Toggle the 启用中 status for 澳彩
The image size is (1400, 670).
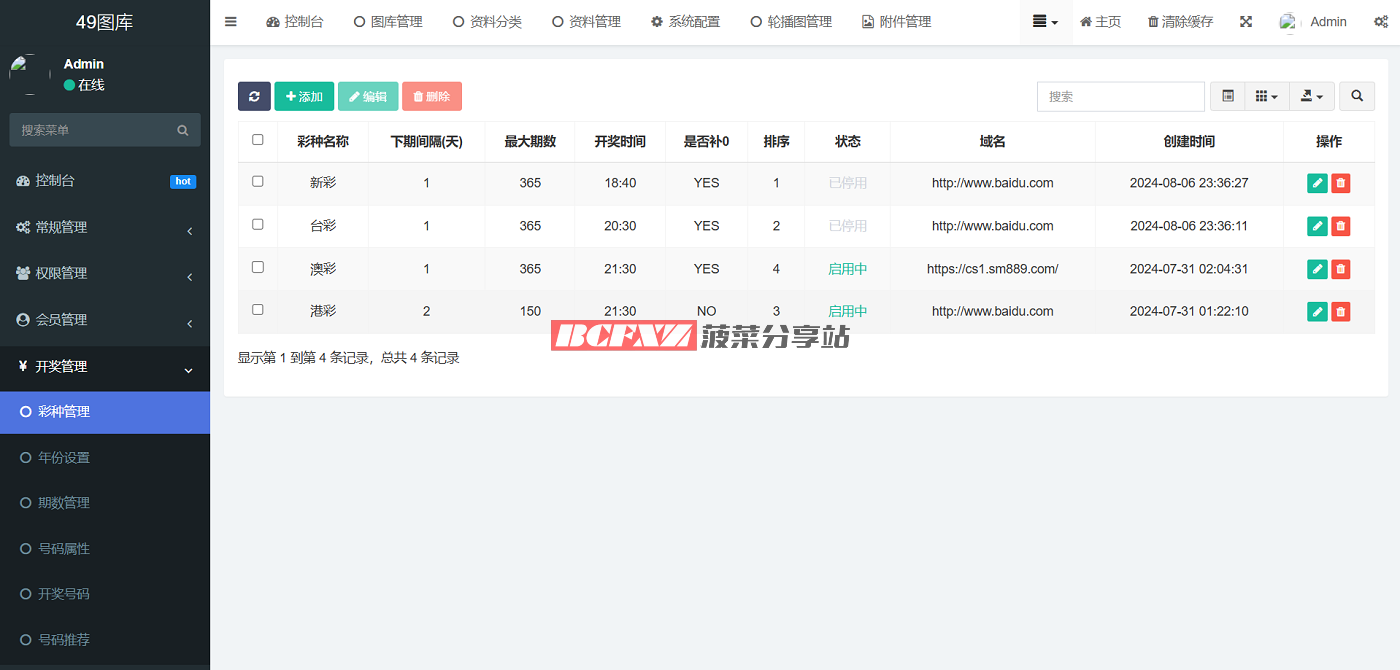(847, 269)
